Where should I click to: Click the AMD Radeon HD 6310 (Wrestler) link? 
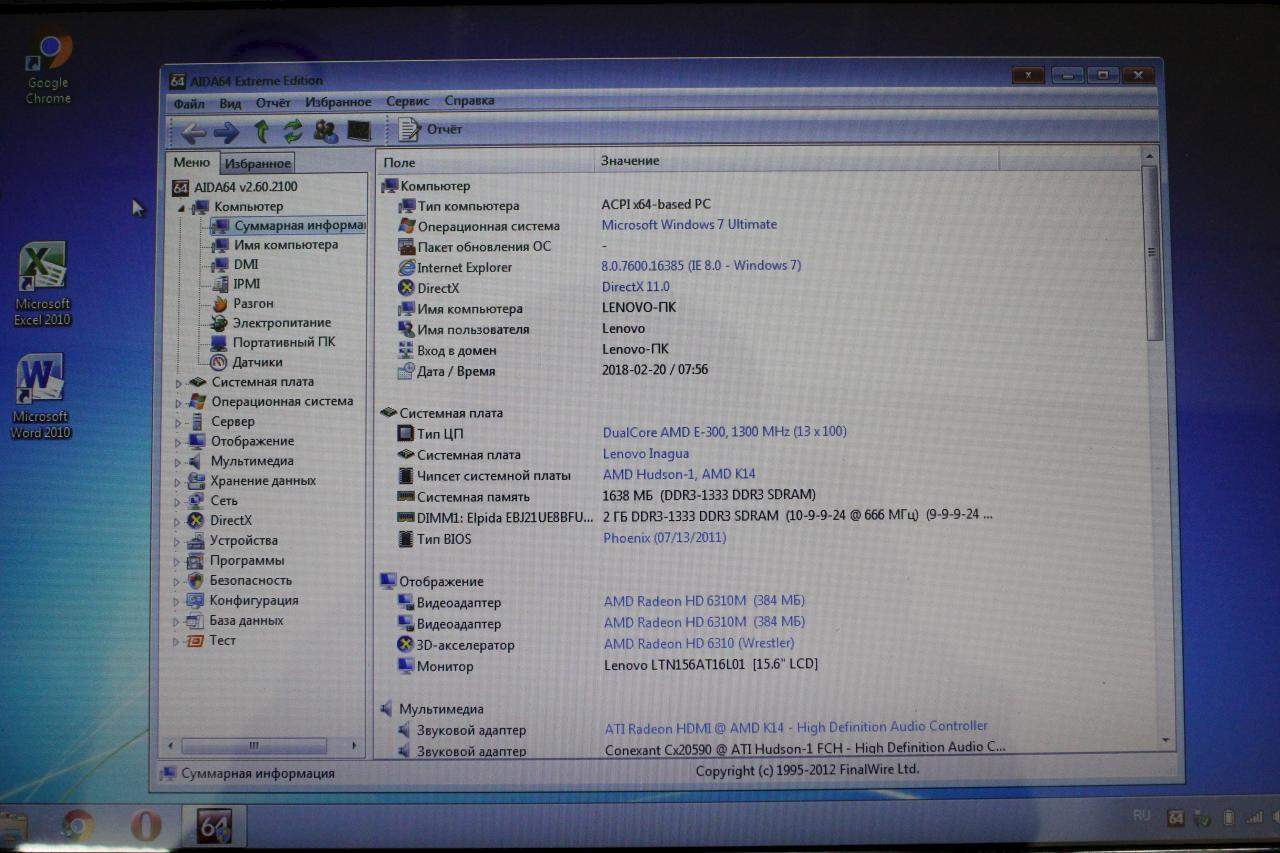click(x=698, y=644)
